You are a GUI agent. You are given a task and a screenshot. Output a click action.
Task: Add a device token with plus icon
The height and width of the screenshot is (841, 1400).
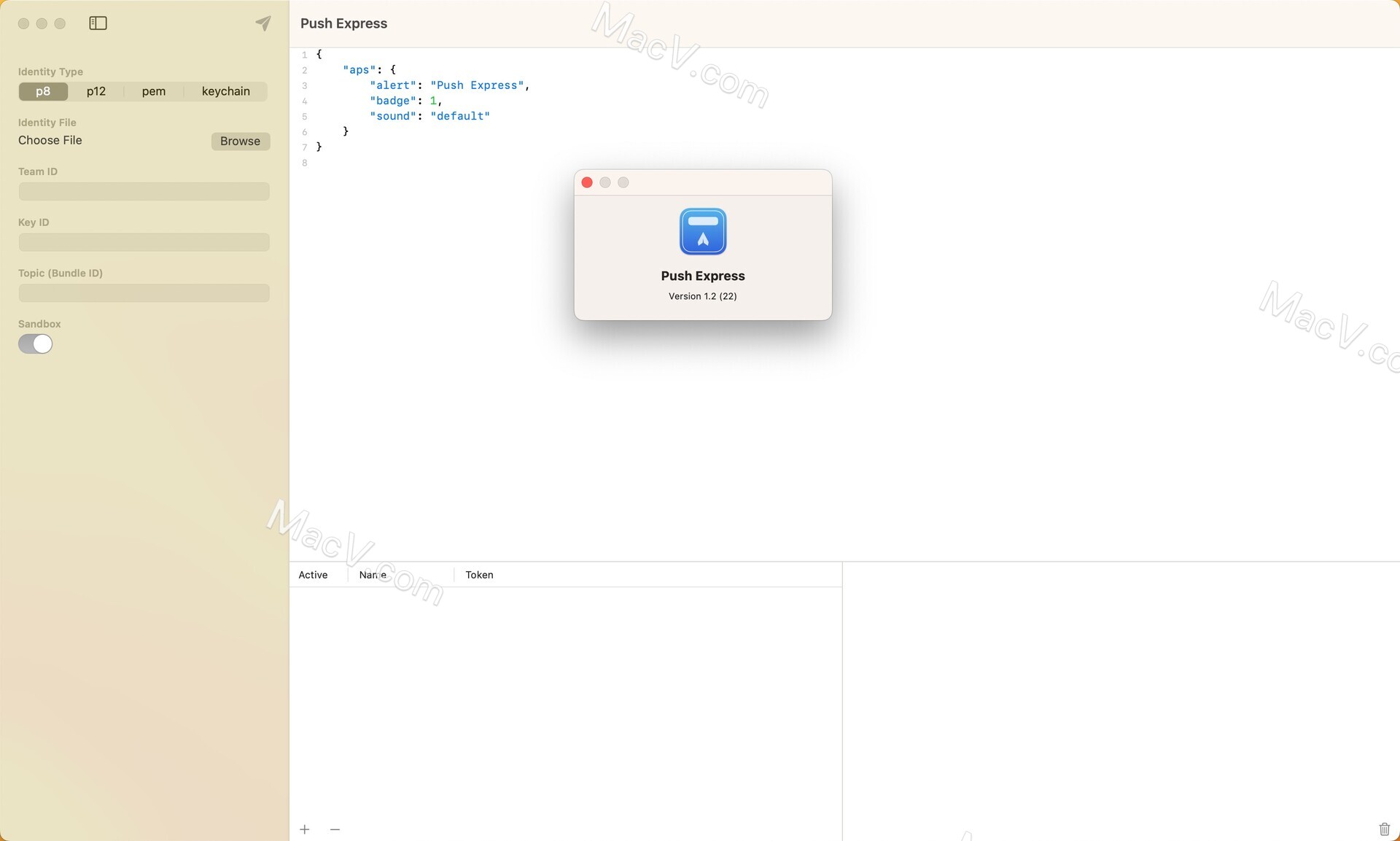click(305, 829)
